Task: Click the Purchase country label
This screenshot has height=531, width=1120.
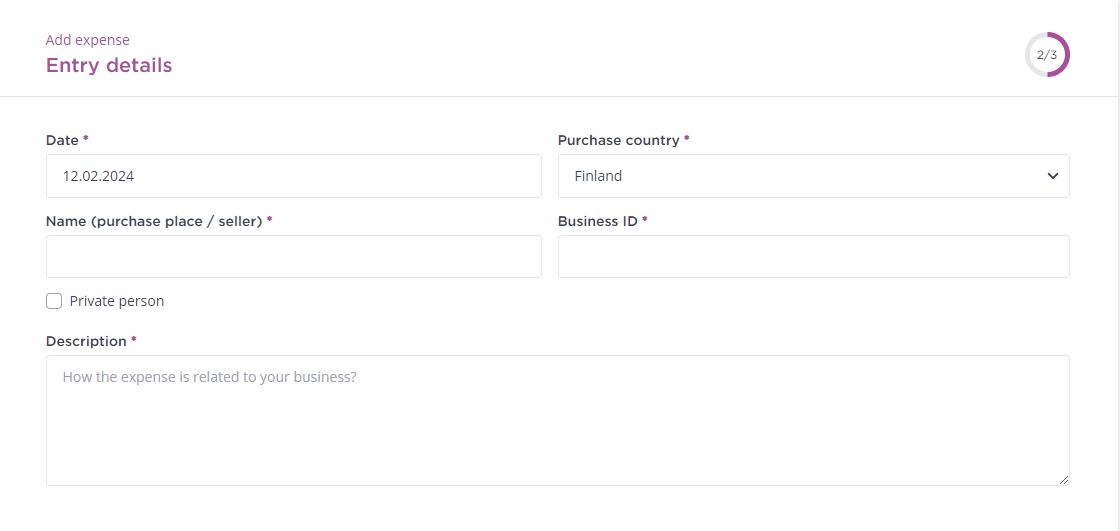Action: (619, 140)
